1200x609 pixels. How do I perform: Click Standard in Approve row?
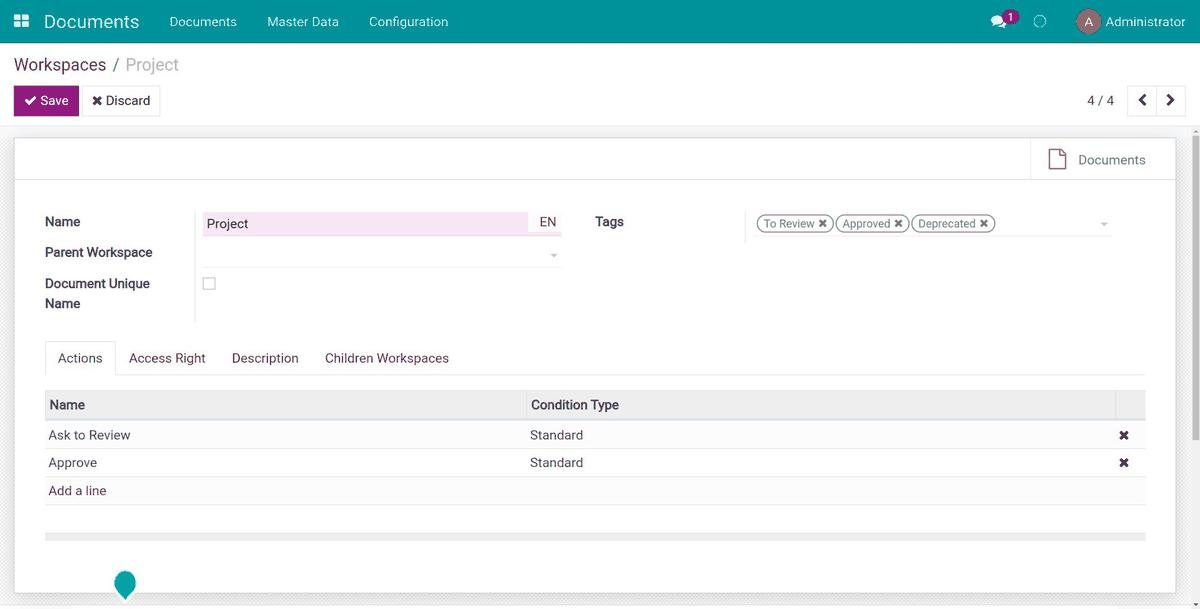point(557,463)
